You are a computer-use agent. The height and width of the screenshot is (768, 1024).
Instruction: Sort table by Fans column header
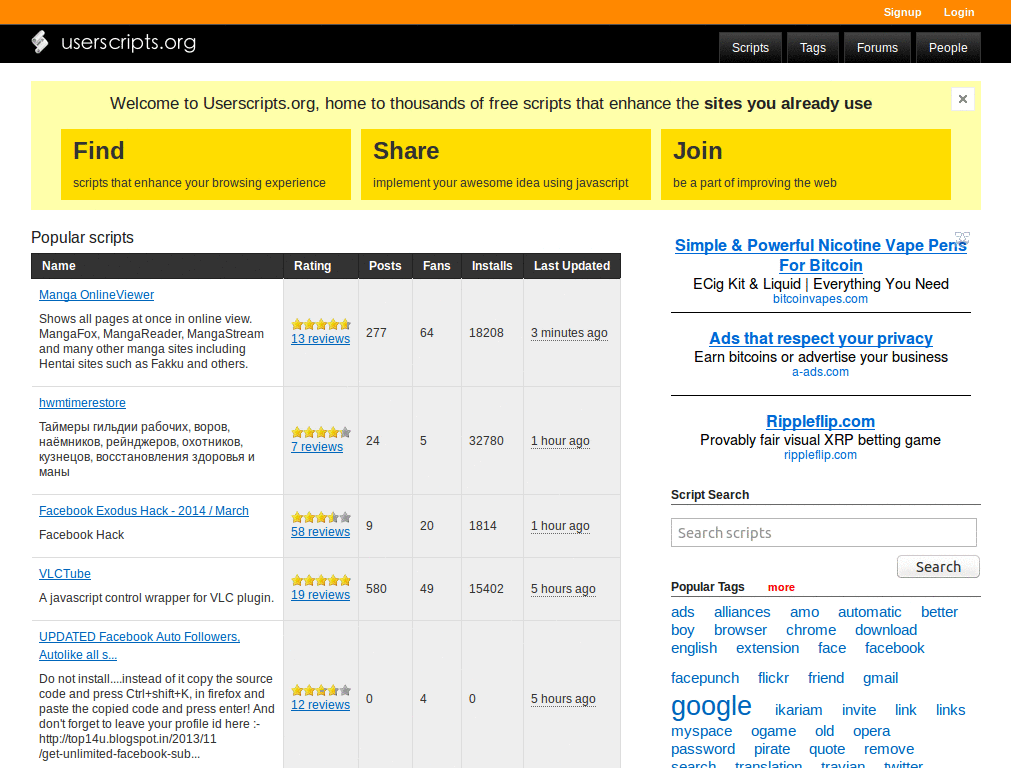pyautogui.click(x=436, y=266)
